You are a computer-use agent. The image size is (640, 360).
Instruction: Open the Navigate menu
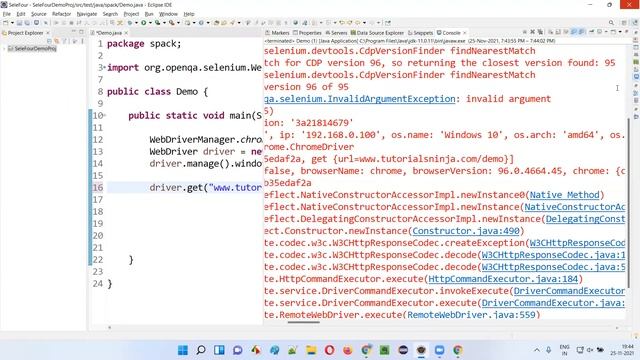87,14
